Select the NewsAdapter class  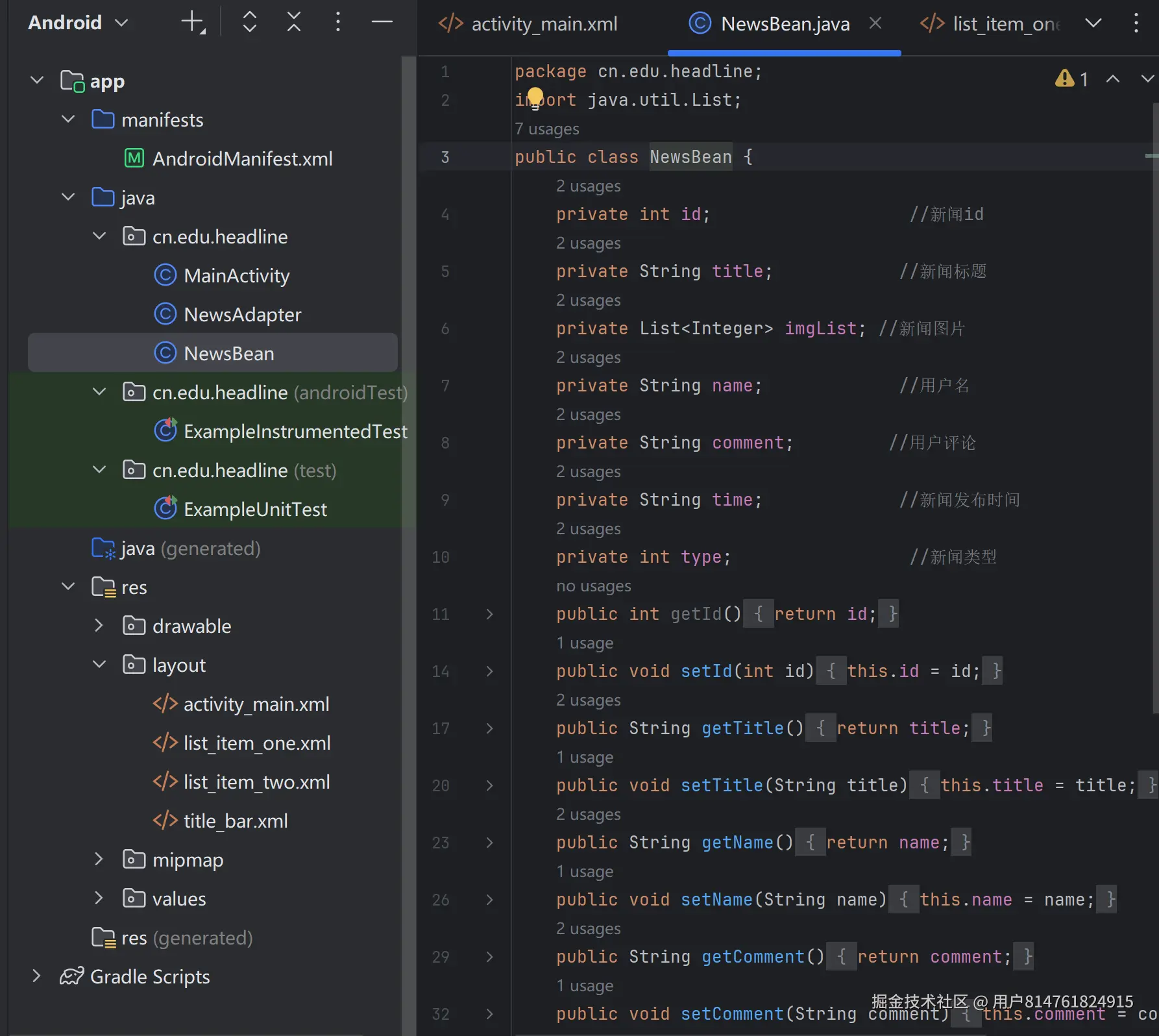pos(228,314)
